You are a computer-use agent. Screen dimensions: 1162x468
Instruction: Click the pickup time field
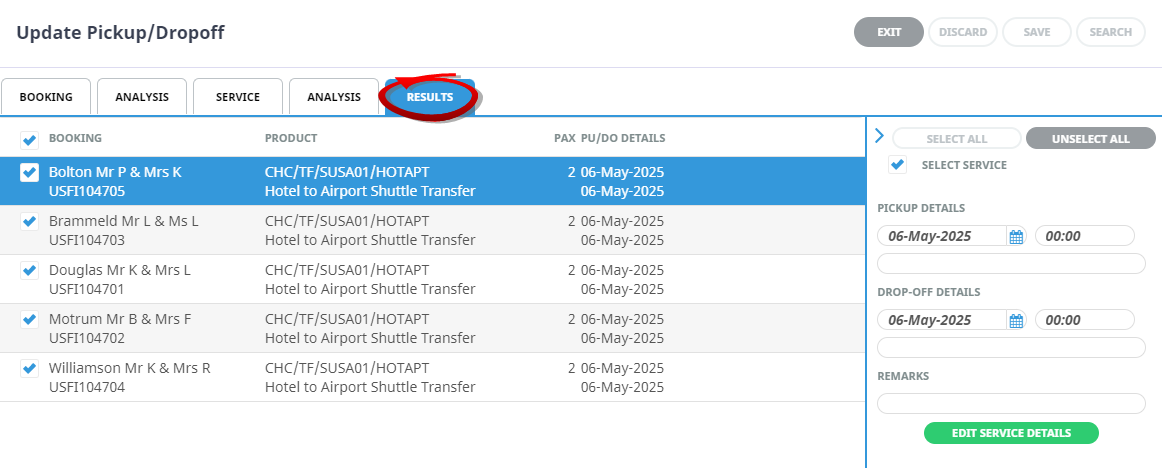pyautogui.click(x=1085, y=237)
